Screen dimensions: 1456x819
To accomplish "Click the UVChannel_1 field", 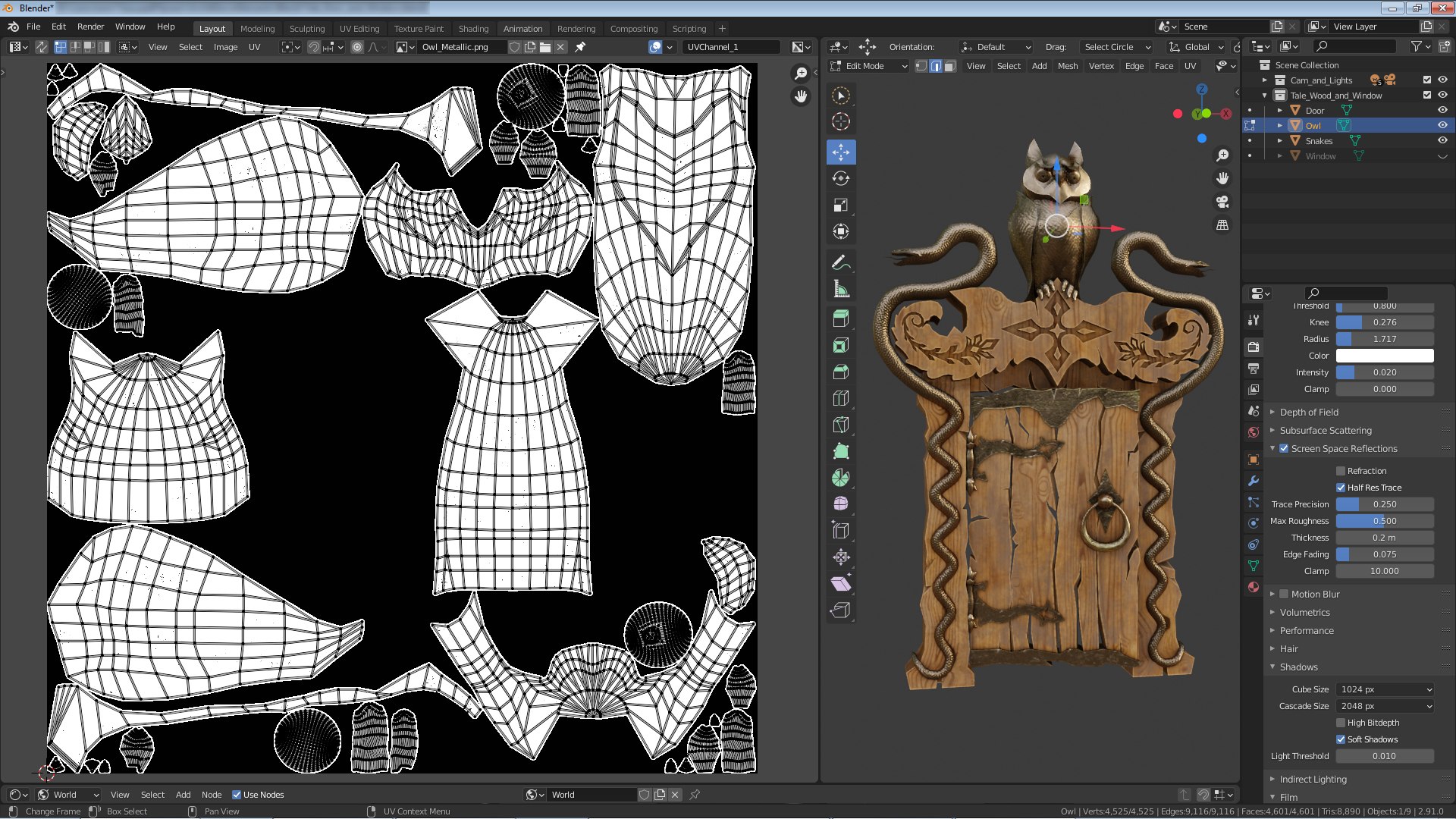I will pos(730,47).
